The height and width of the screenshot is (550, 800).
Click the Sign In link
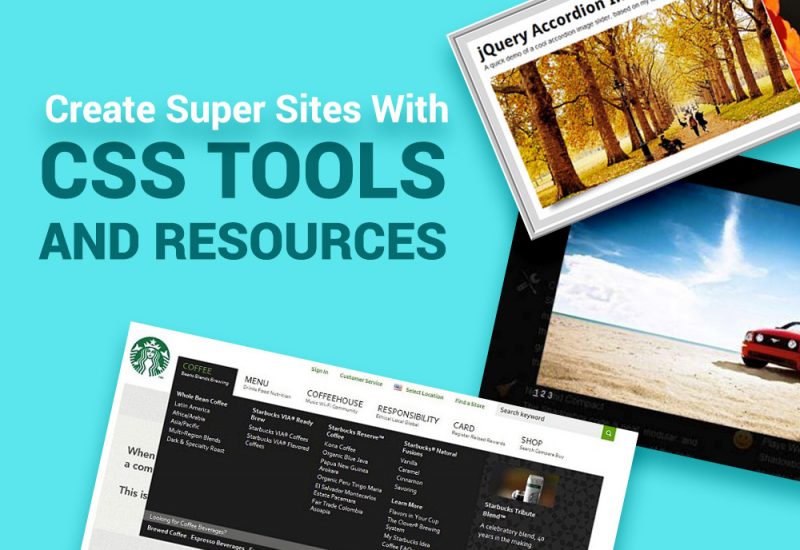pos(319,371)
